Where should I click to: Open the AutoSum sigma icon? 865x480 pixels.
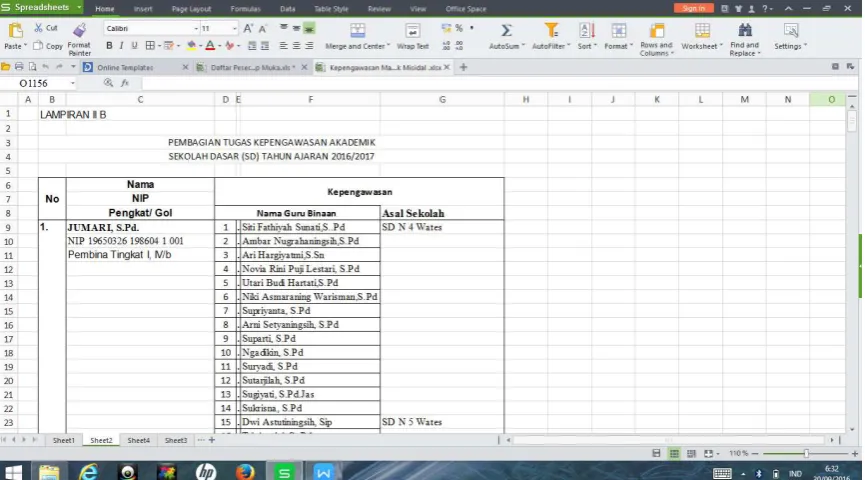click(x=506, y=30)
